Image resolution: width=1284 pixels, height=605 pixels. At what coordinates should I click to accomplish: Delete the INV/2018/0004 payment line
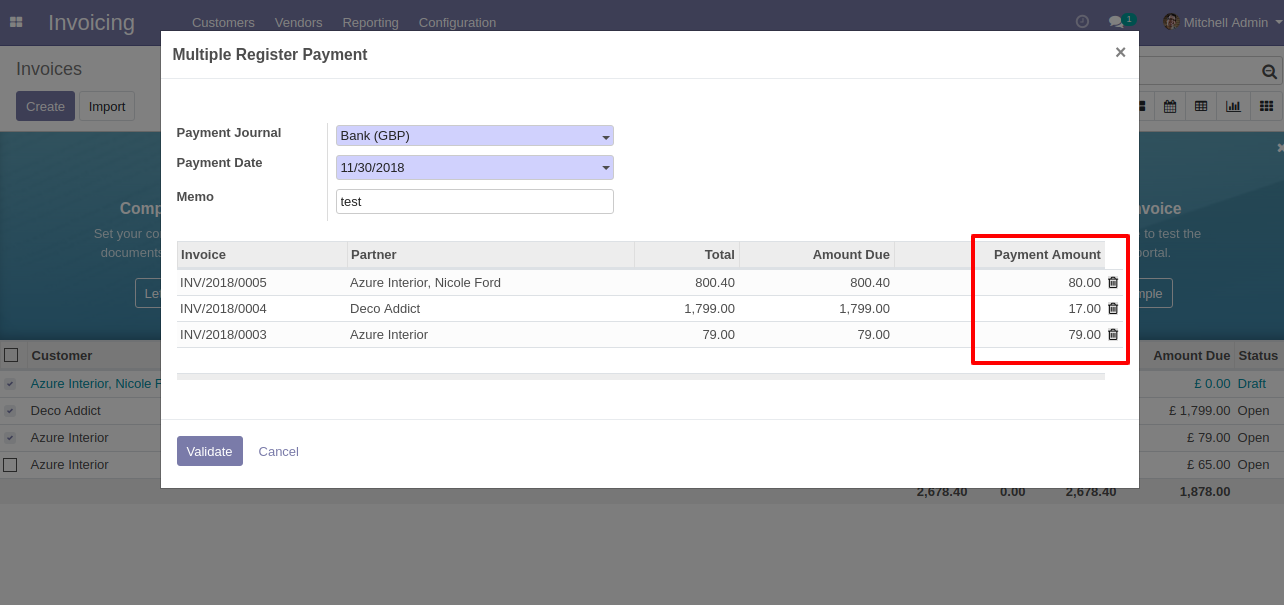1113,309
